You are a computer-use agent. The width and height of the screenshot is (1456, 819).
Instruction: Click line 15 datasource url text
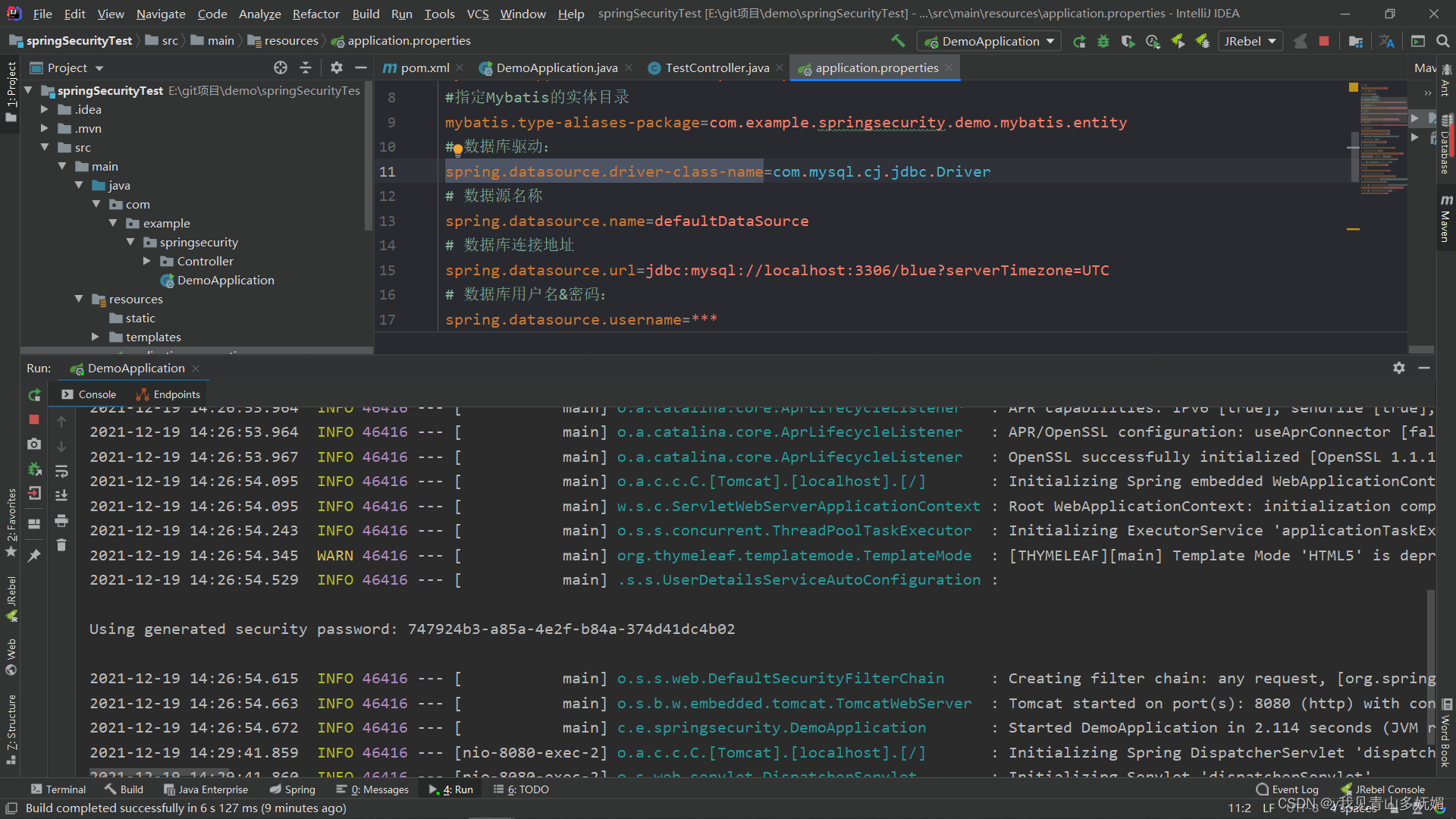coord(777,270)
